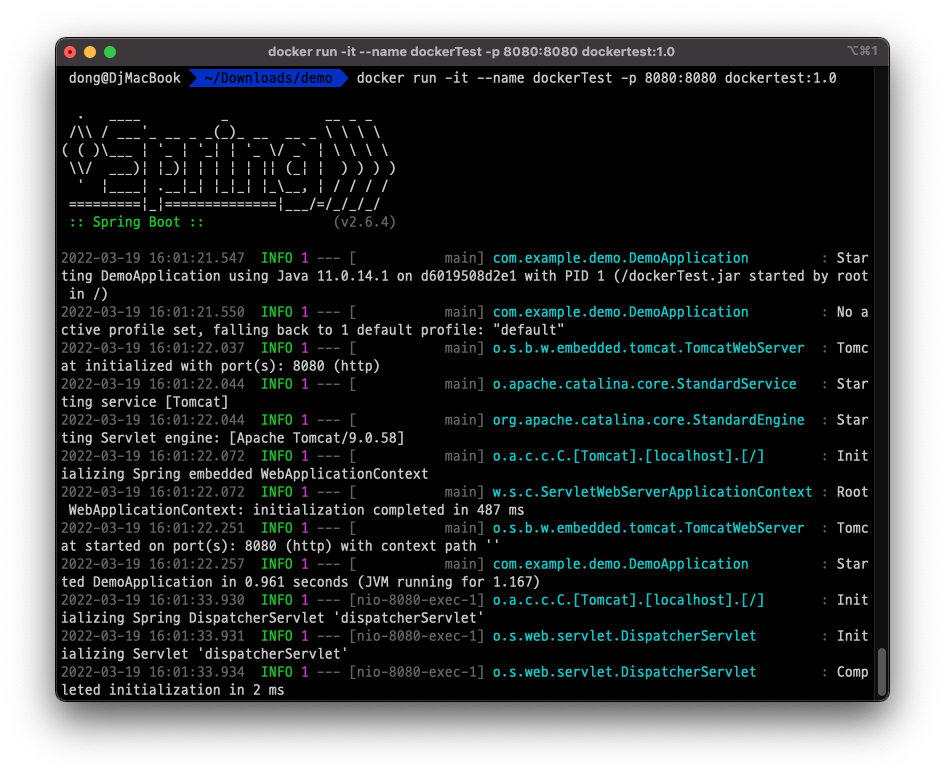This screenshot has height=775, width=945.
Task: Click the ':: Spring Boot ::' green label
Action: 137,222
